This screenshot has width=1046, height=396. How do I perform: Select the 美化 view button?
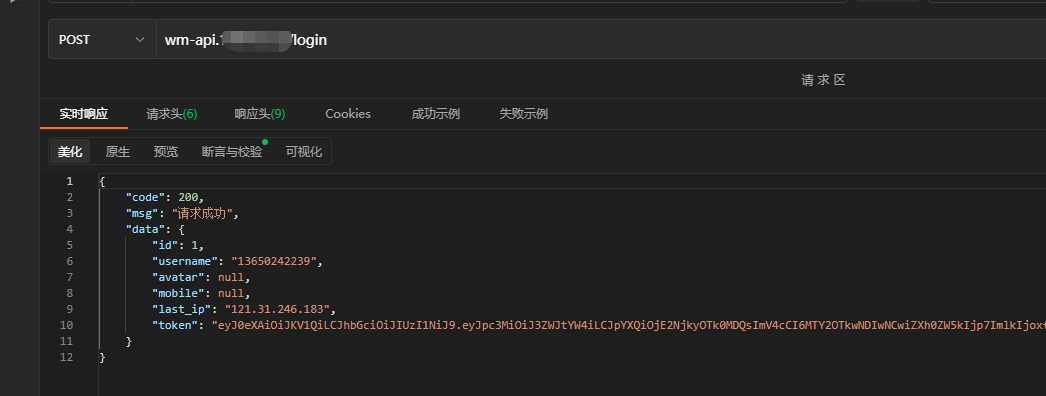click(x=70, y=151)
